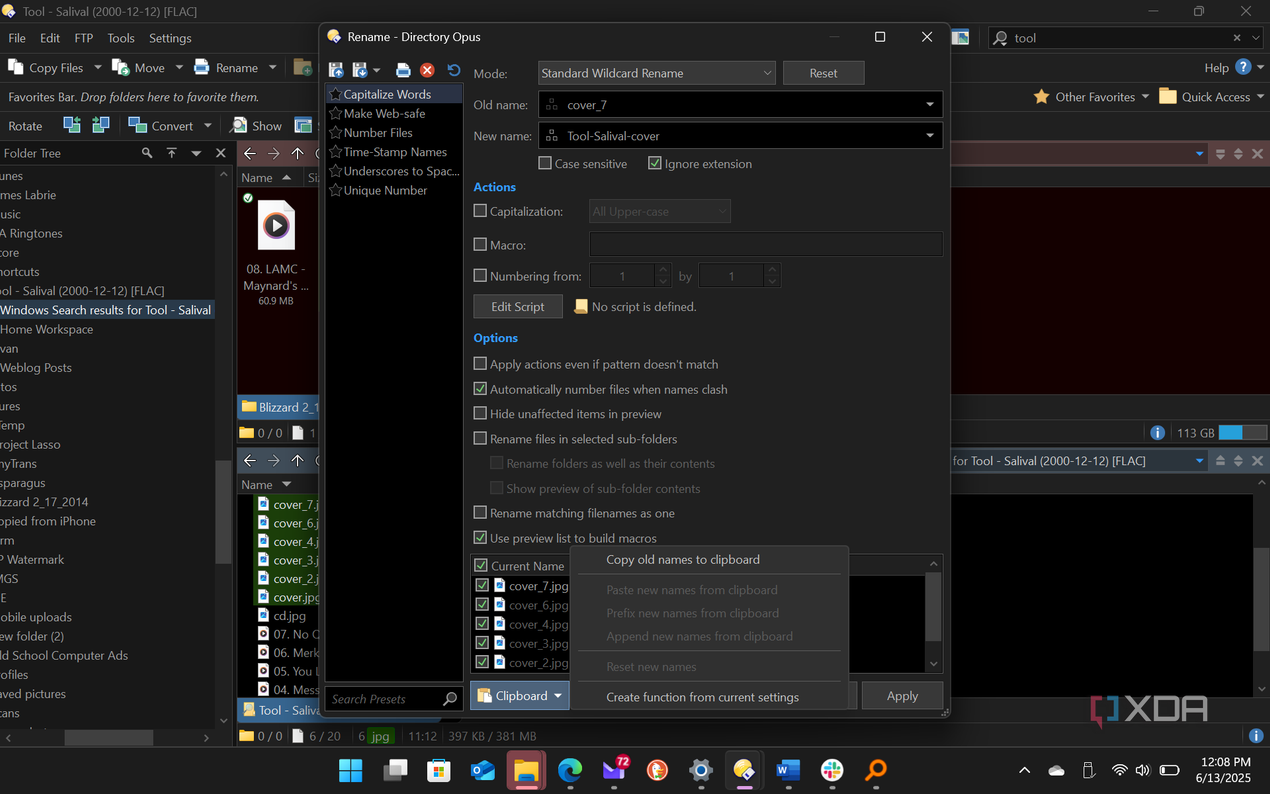Click the Reset button beside Mode
The width and height of the screenshot is (1270, 794).
coord(823,73)
